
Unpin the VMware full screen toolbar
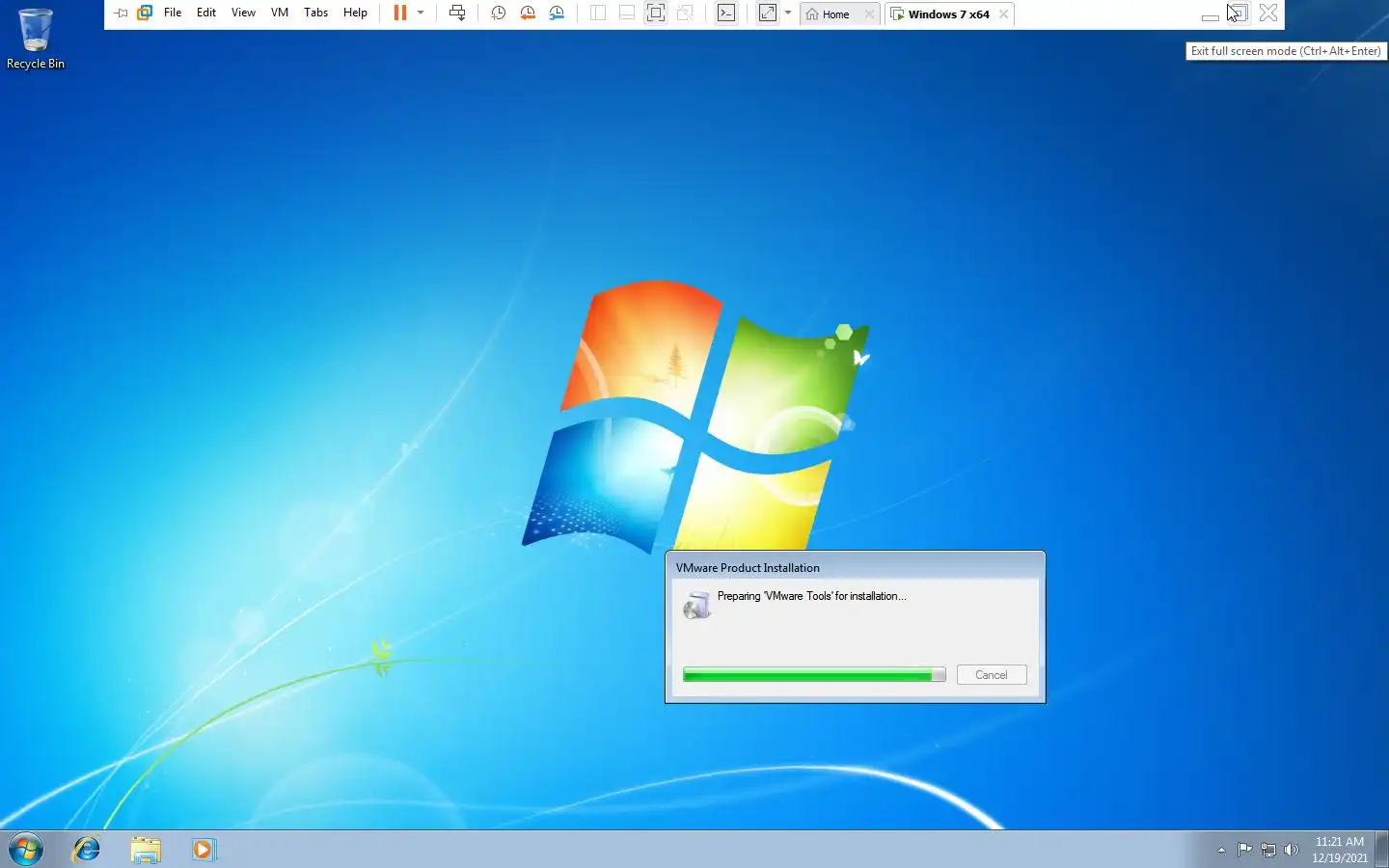[121, 14]
